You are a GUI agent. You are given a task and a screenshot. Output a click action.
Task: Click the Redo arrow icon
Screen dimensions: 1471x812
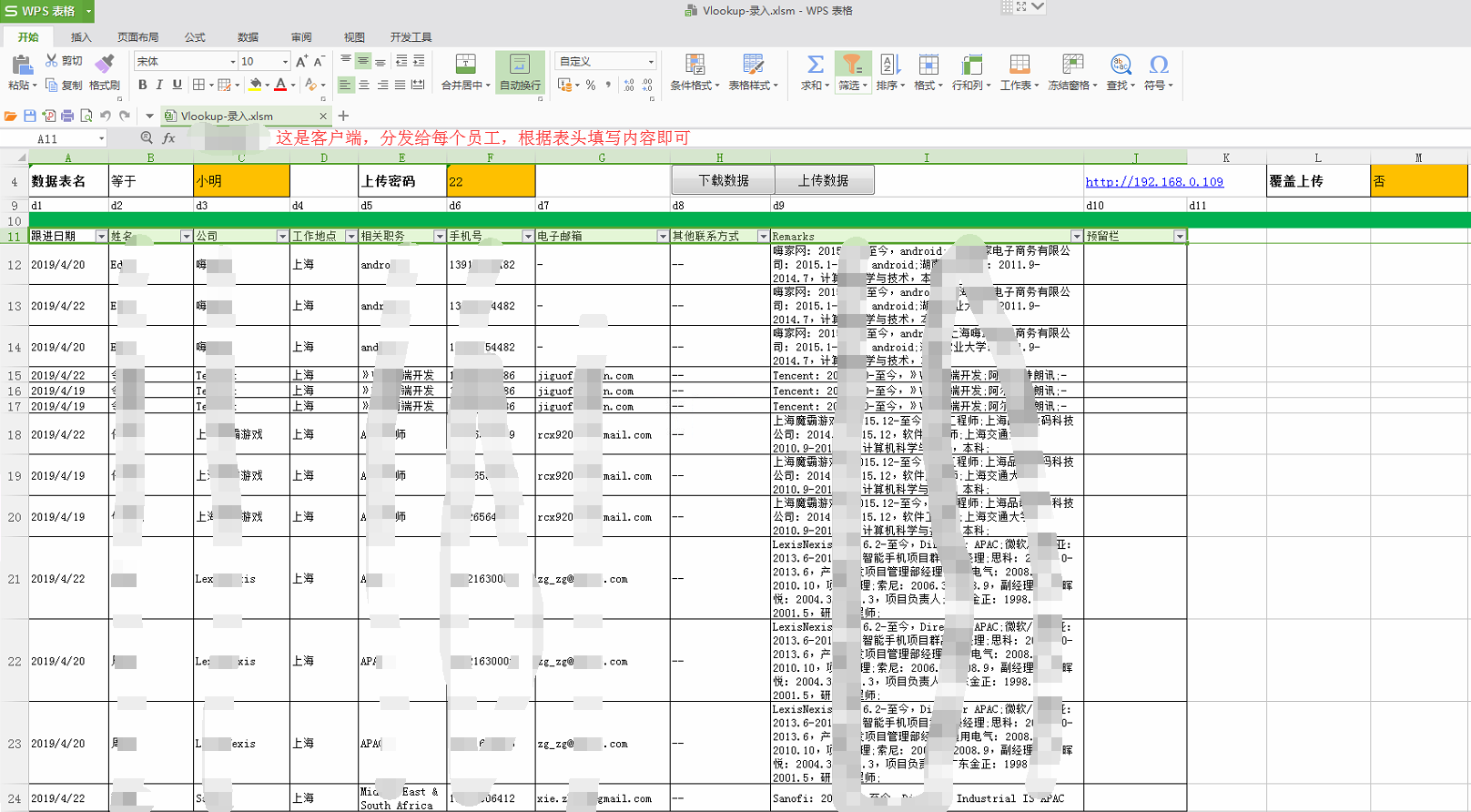coord(125,116)
